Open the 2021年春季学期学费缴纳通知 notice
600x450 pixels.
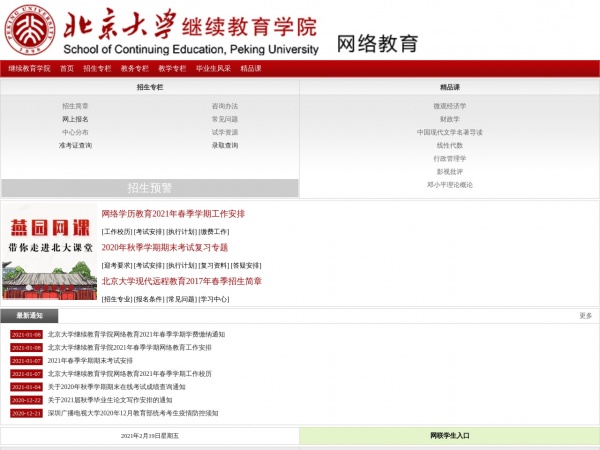click(x=136, y=334)
